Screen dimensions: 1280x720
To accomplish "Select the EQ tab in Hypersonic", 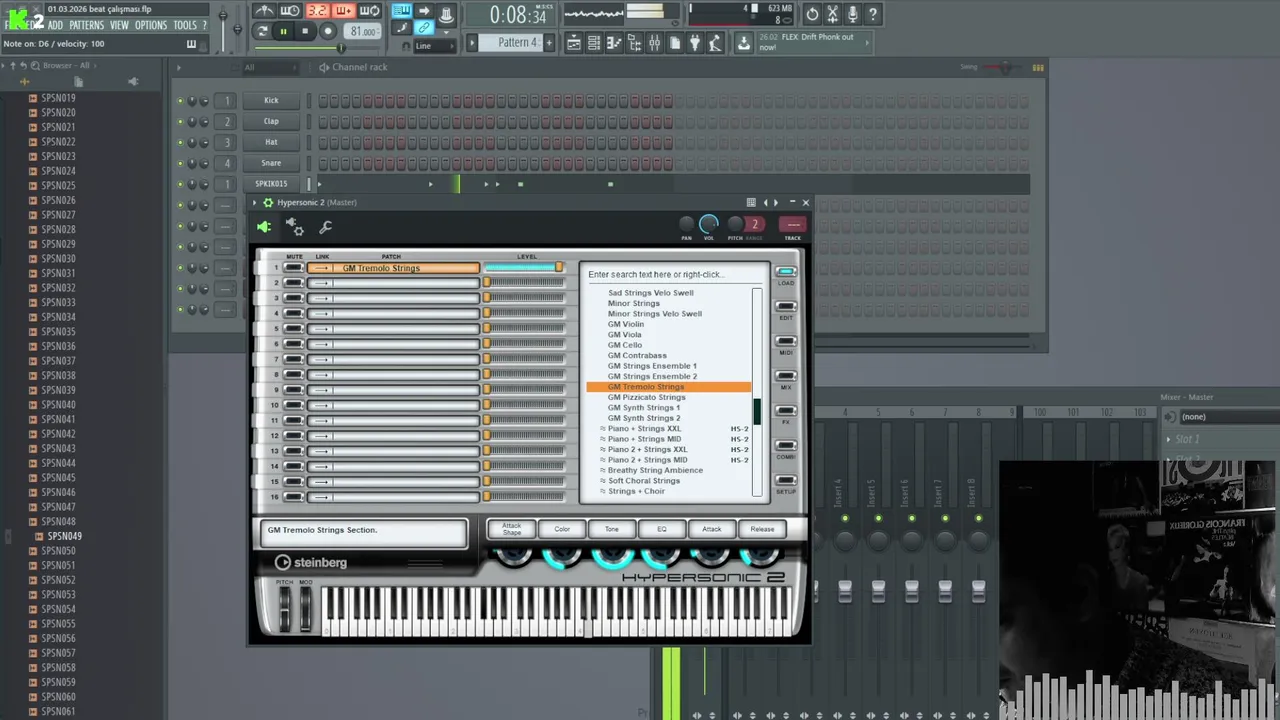I will (662, 529).
